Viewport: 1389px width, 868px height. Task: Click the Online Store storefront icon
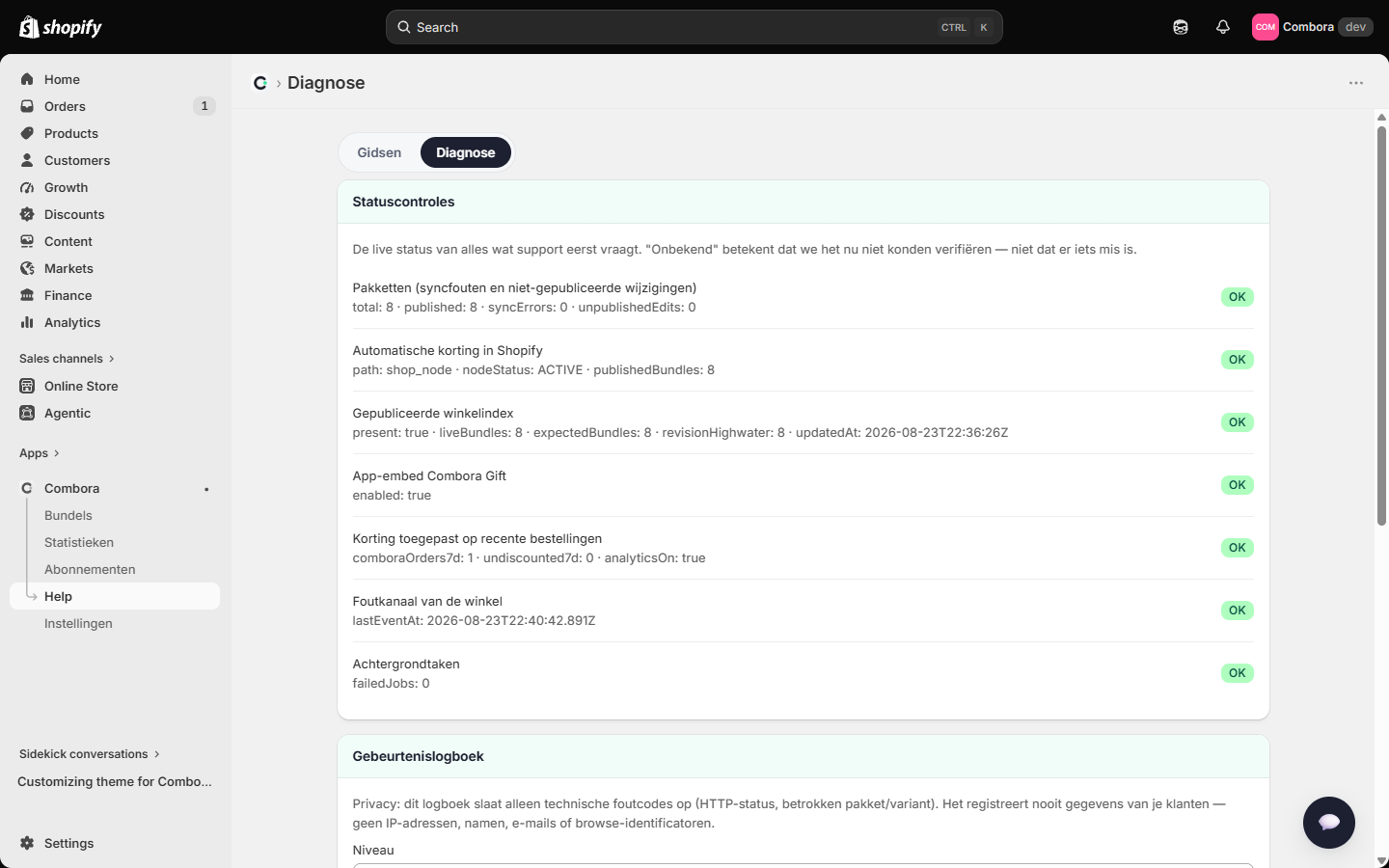[27, 386]
